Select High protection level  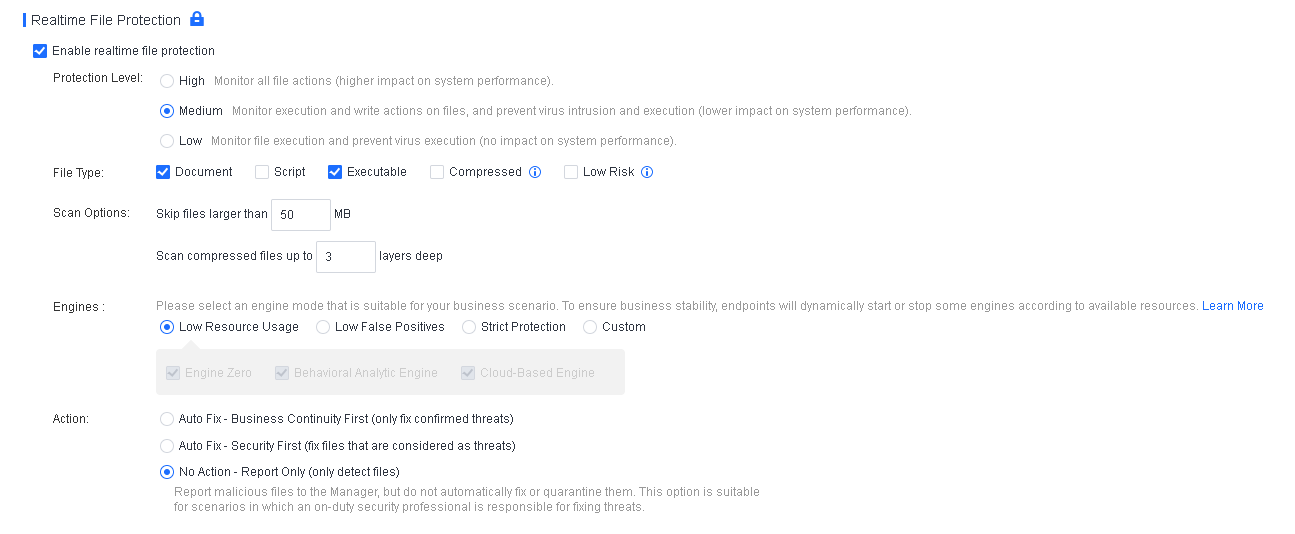tap(167, 81)
